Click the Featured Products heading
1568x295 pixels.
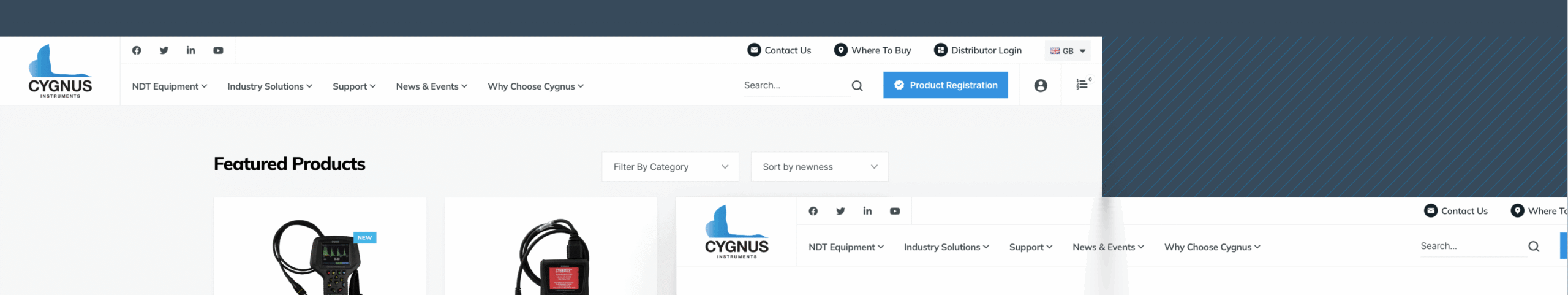[289, 164]
